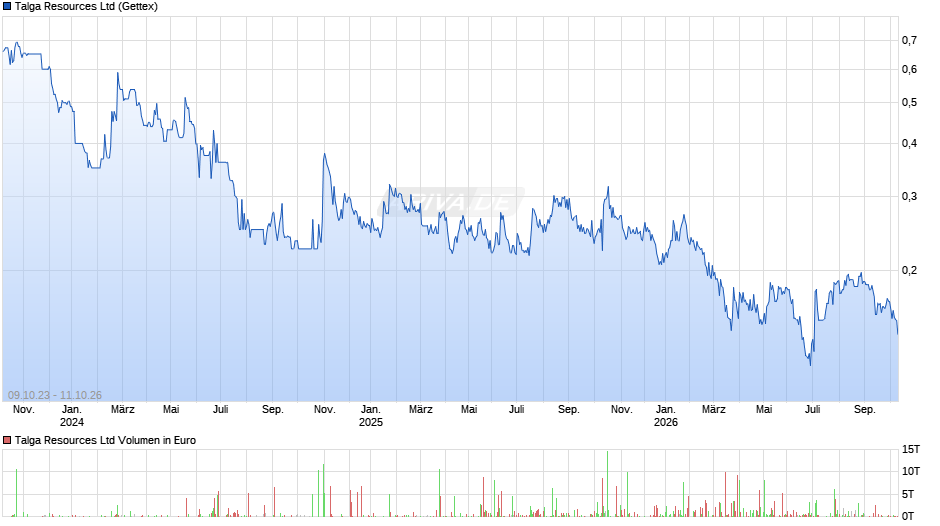Click the 15T volume axis label
Viewport: 940px width, 526px height.
coord(911,449)
